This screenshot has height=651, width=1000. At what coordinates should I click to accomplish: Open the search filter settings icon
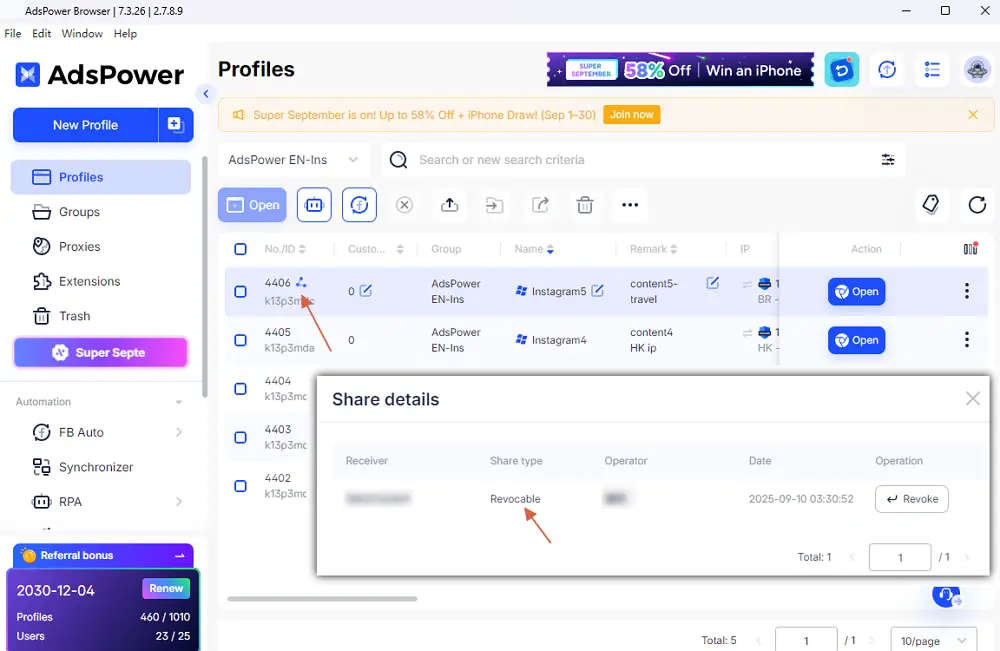pos(888,159)
